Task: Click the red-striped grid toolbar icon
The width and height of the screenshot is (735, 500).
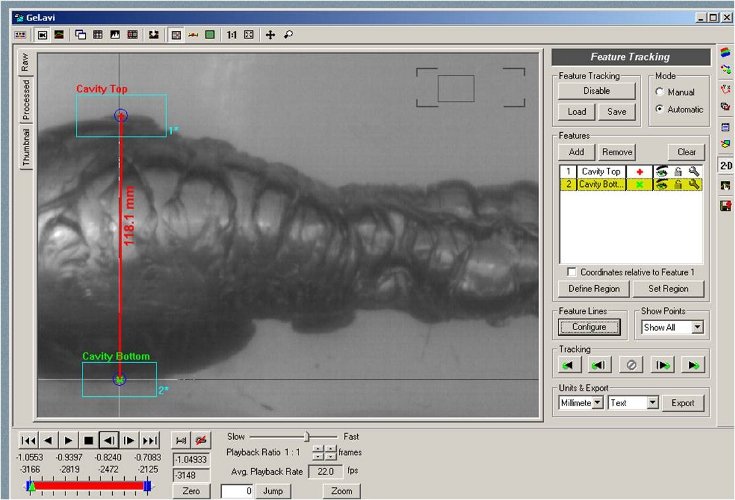Action: [x=133, y=35]
